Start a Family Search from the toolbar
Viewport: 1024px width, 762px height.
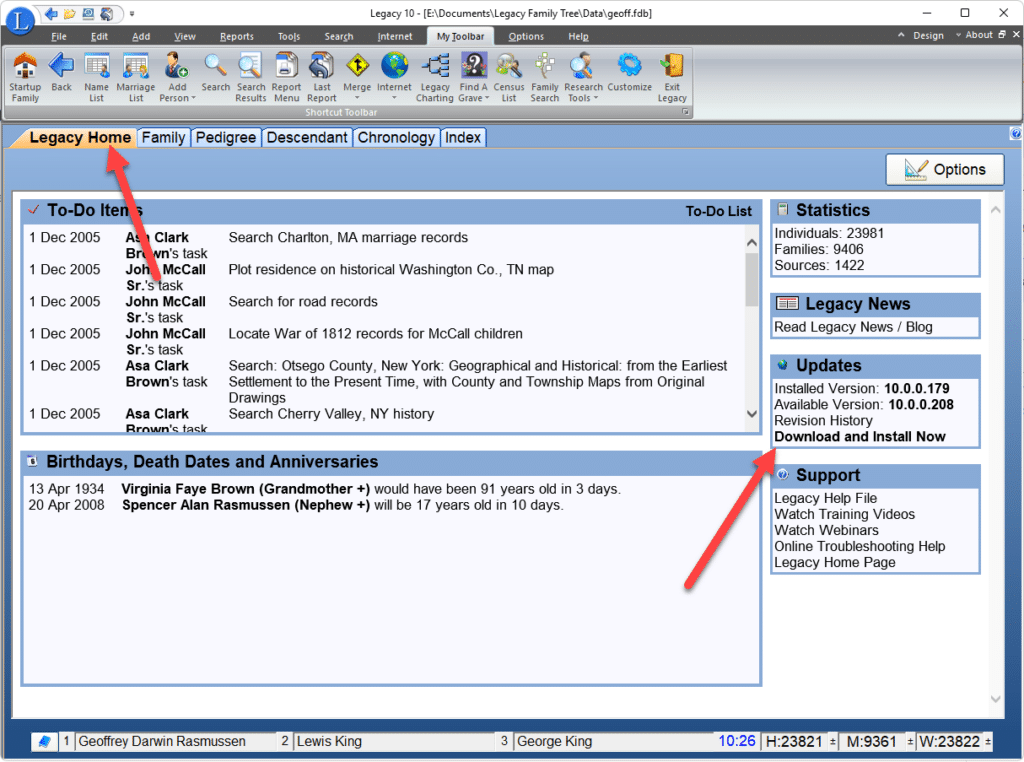pos(545,78)
